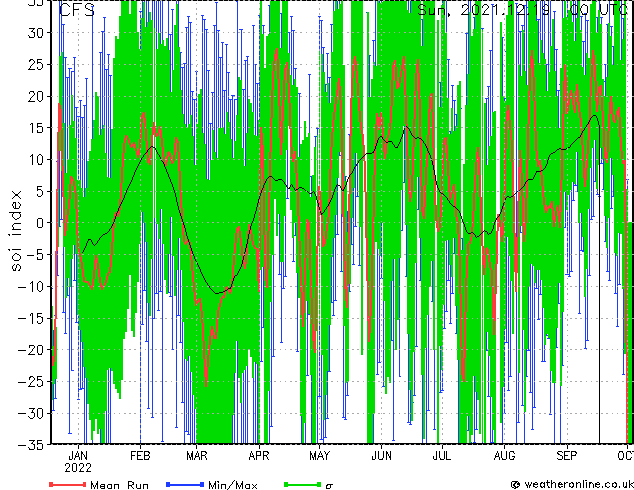Select the y-axis value 30
This screenshot has height=490, width=634.
pos(36,33)
